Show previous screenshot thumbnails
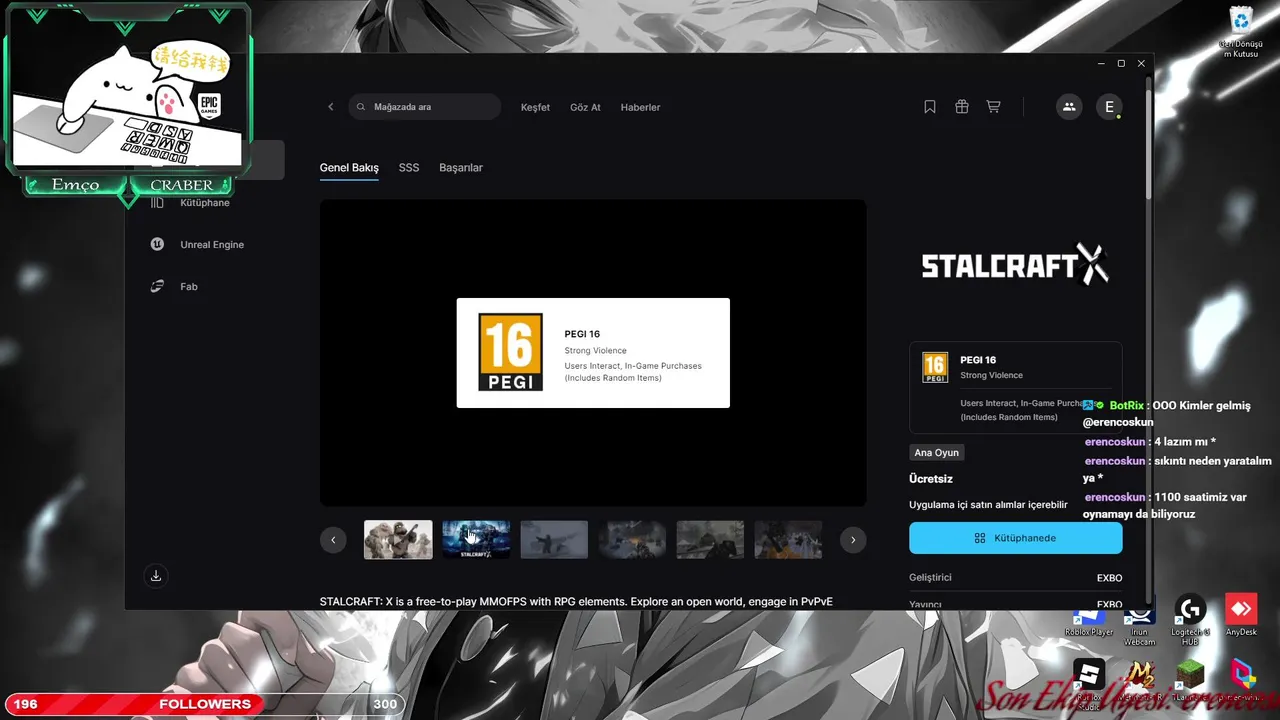The height and width of the screenshot is (720, 1280). click(333, 540)
